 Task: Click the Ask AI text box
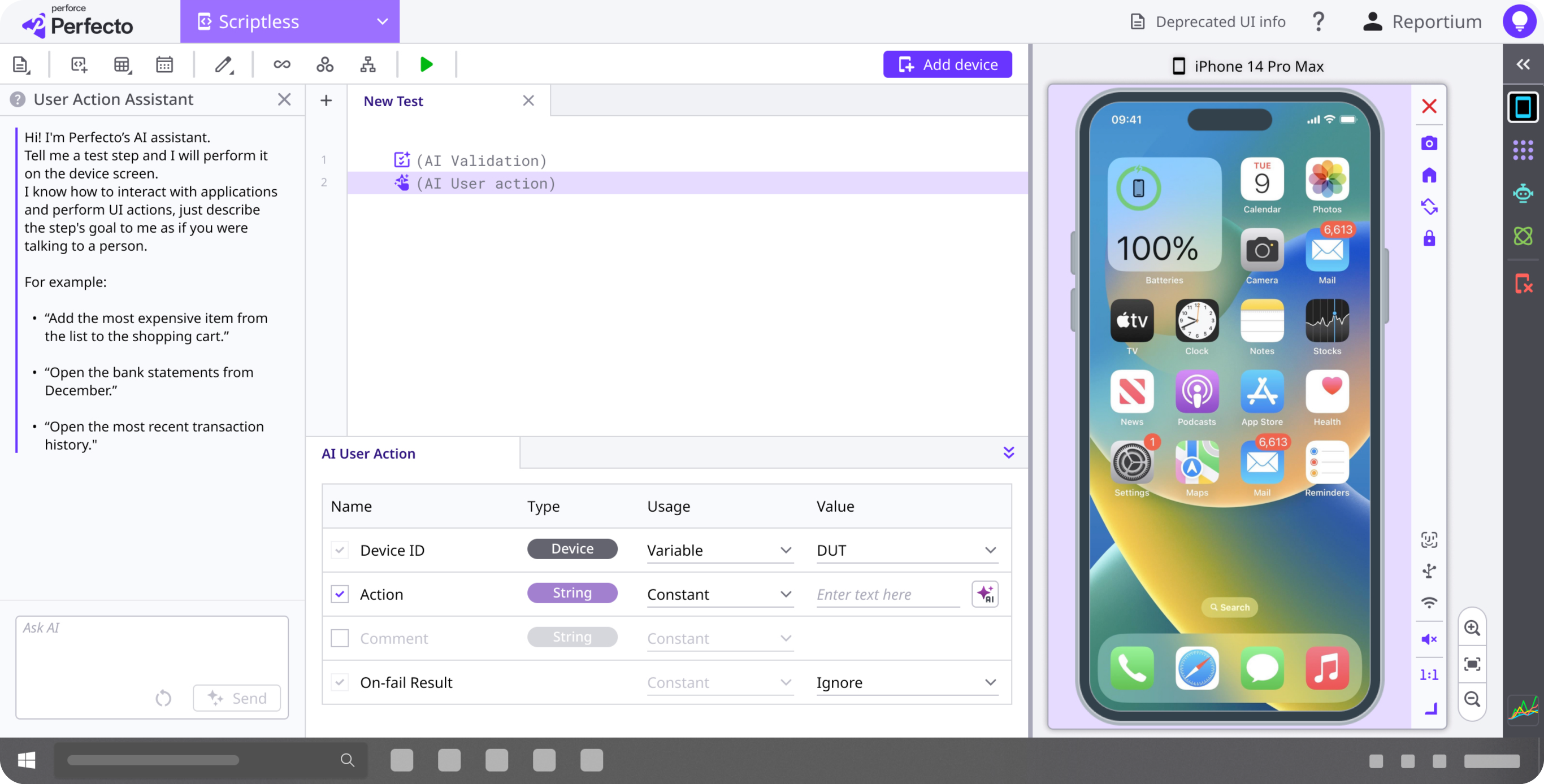pyautogui.click(x=152, y=667)
